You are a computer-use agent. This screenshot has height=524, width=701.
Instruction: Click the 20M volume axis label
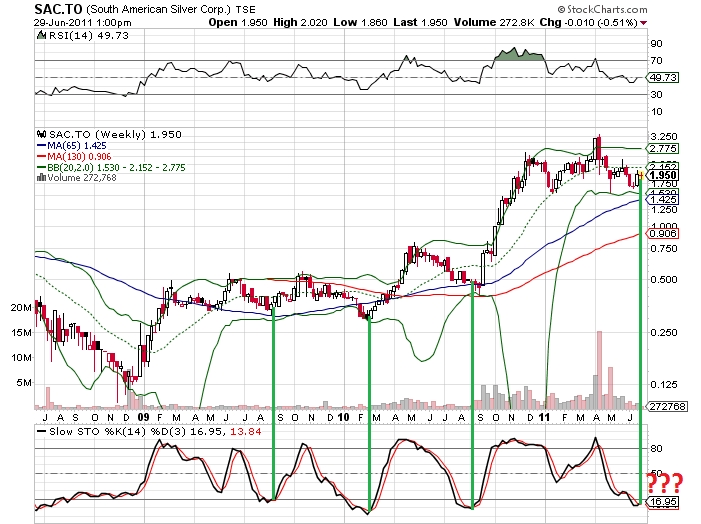tap(21, 308)
